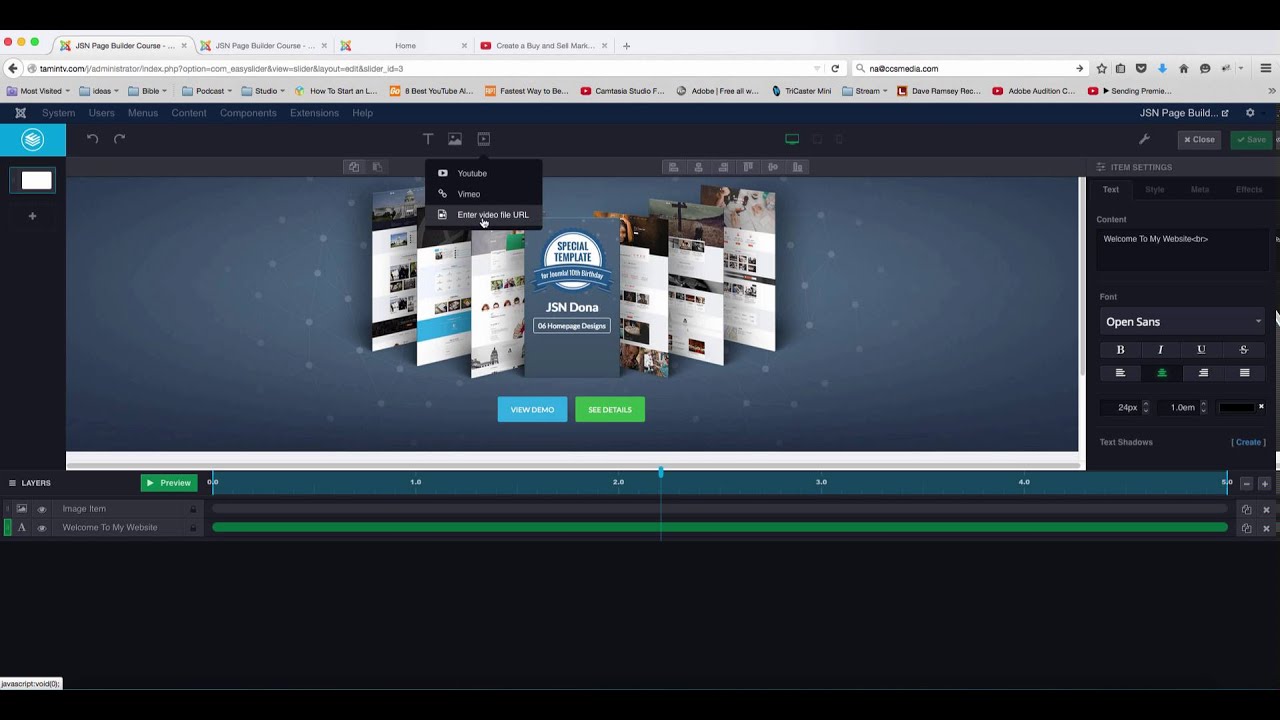The width and height of the screenshot is (1280, 720).
Task: Click the timeline playhead marker
Action: 661,472
